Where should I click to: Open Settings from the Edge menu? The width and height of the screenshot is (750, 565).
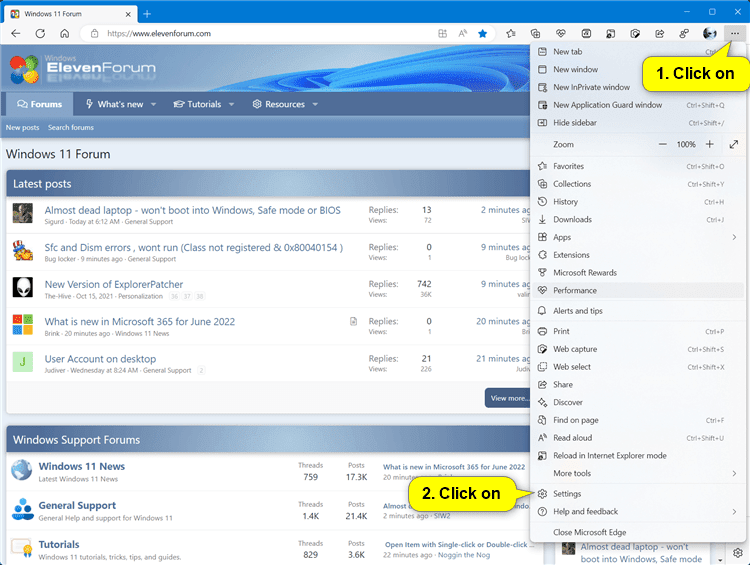(638, 493)
